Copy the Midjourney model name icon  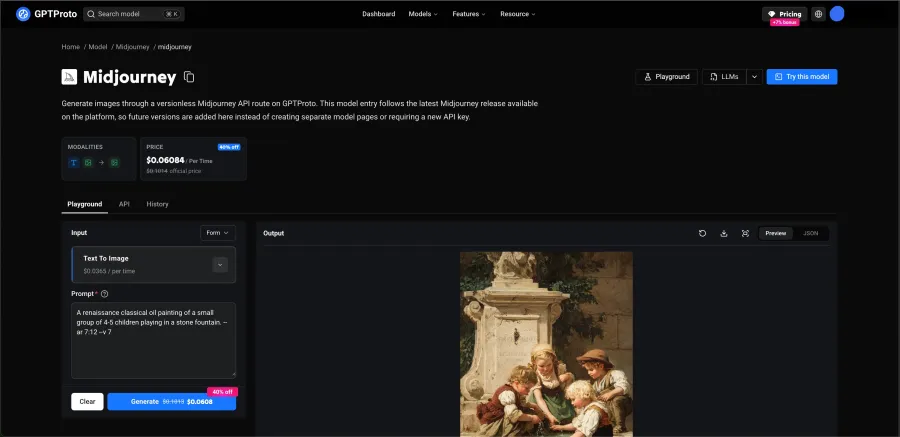189,76
